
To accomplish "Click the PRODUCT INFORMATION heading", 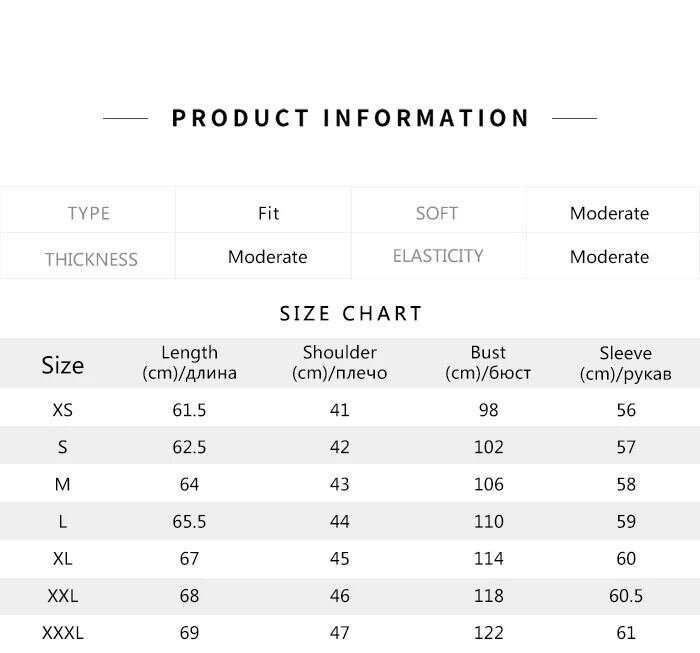I will tap(350, 118).
